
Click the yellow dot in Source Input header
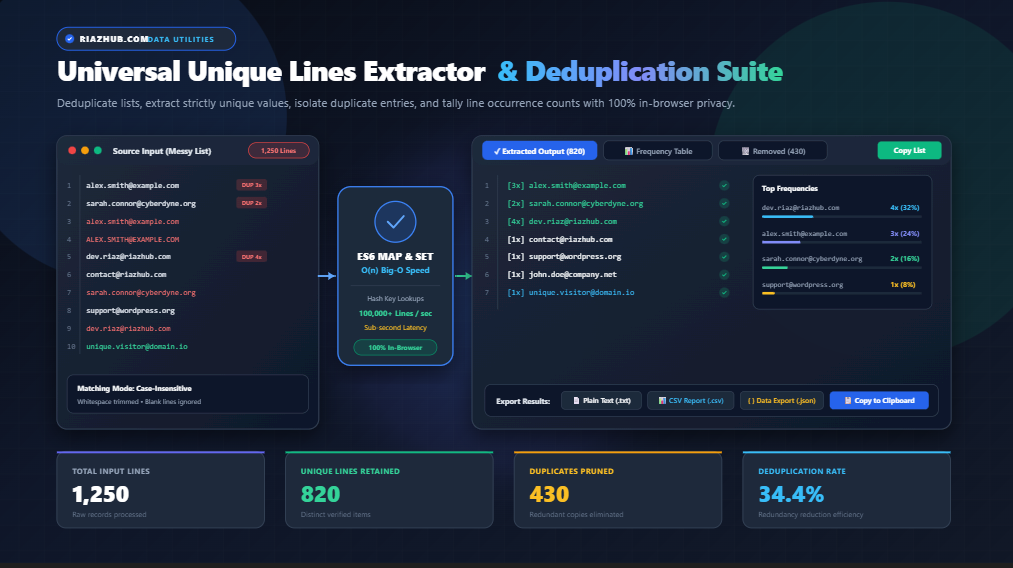[x=85, y=151]
